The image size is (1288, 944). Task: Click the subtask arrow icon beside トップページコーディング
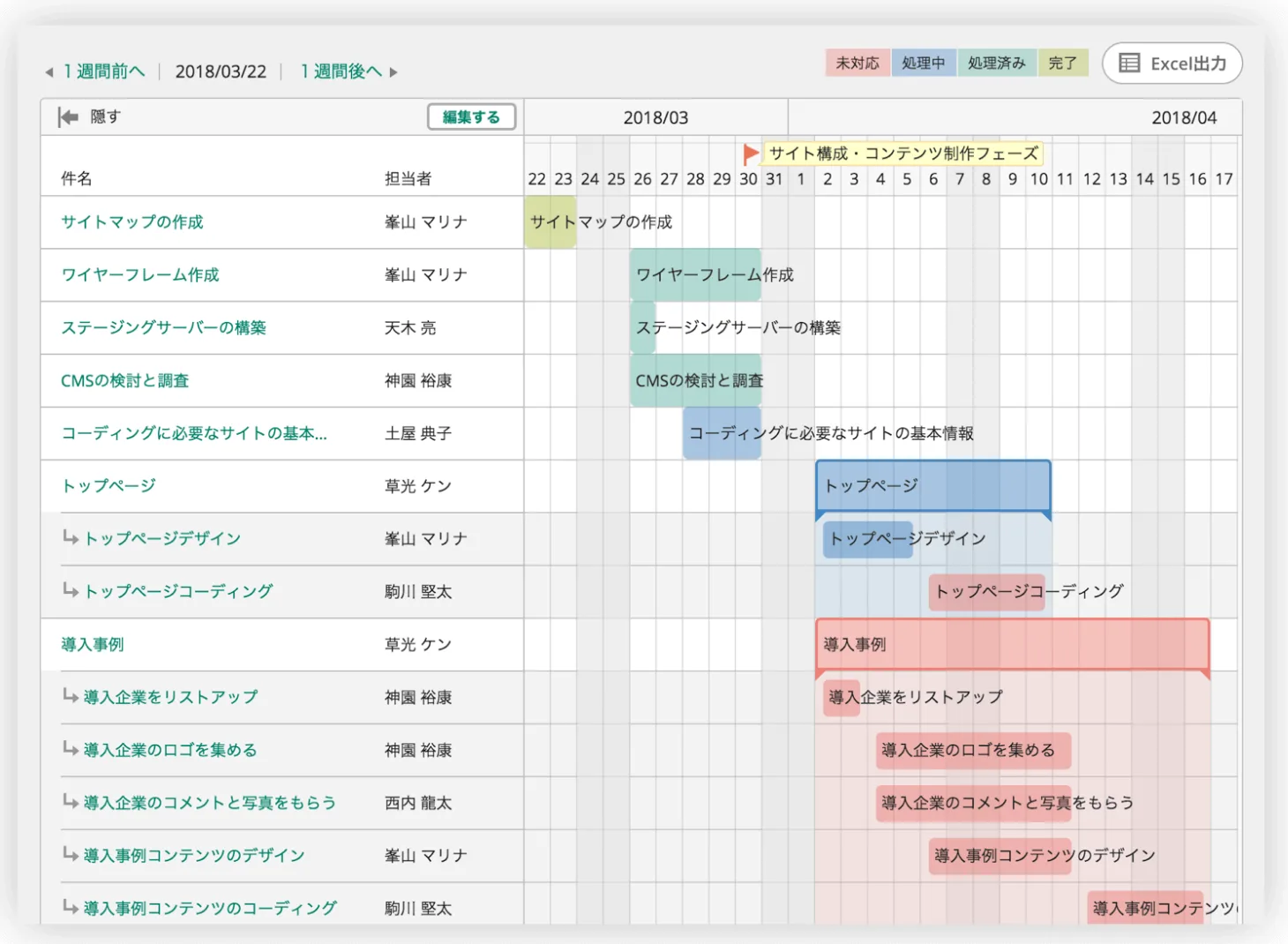(71, 589)
